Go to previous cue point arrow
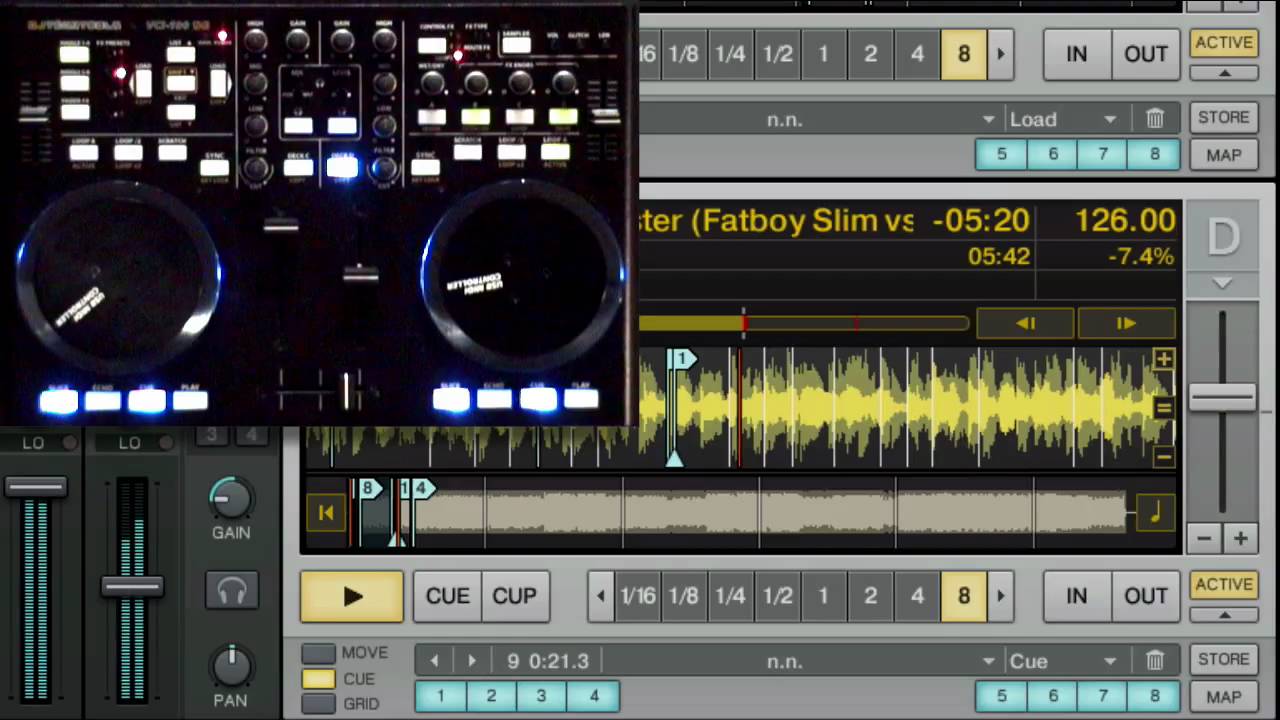 pyautogui.click(x=434, y=661)
